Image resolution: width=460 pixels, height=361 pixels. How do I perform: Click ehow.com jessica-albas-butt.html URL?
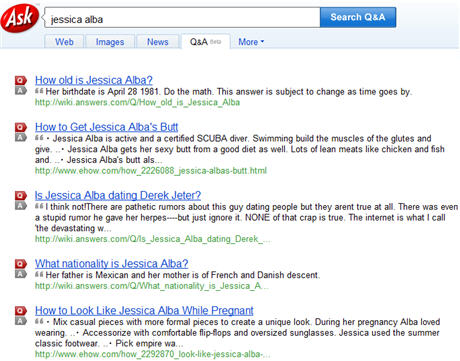coord(151,171)
